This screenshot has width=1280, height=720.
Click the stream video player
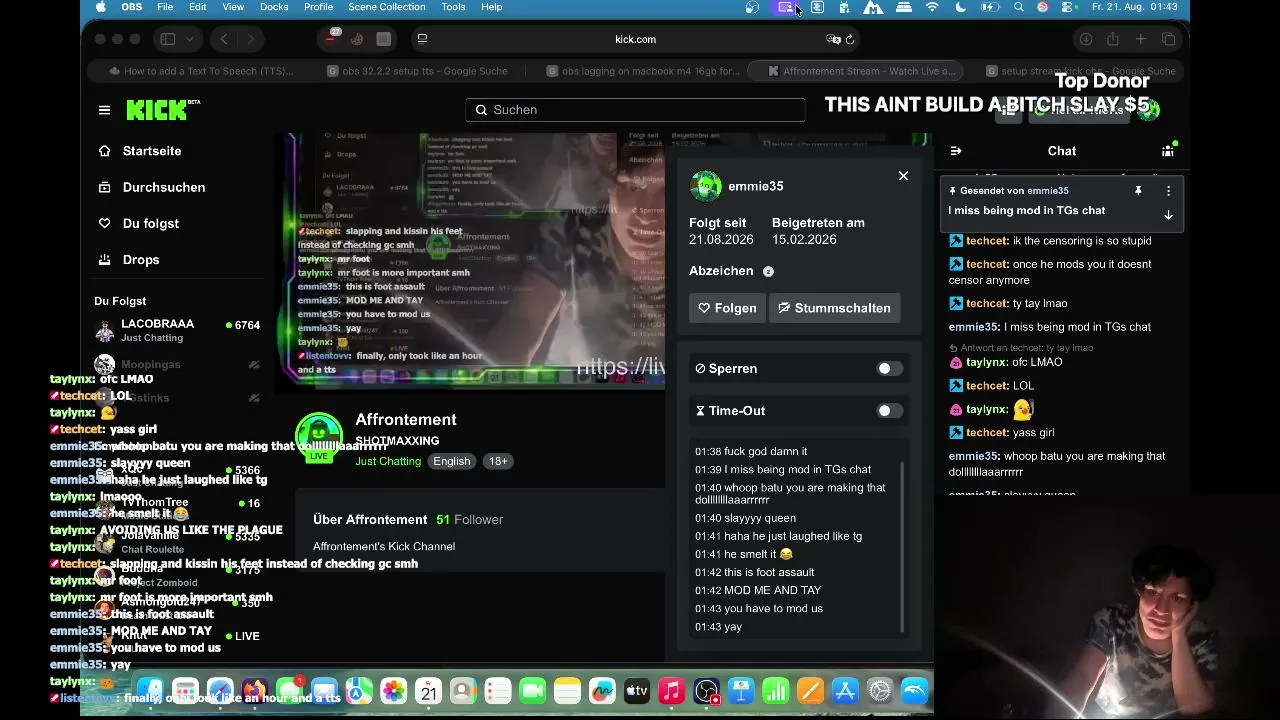pos(470,260)
